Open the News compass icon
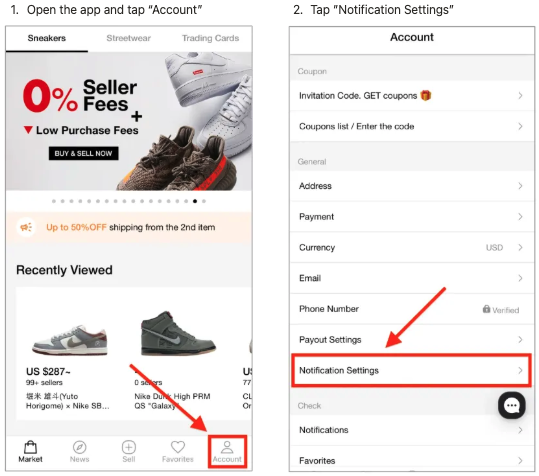539x476 pixels. tap(79, 447)
